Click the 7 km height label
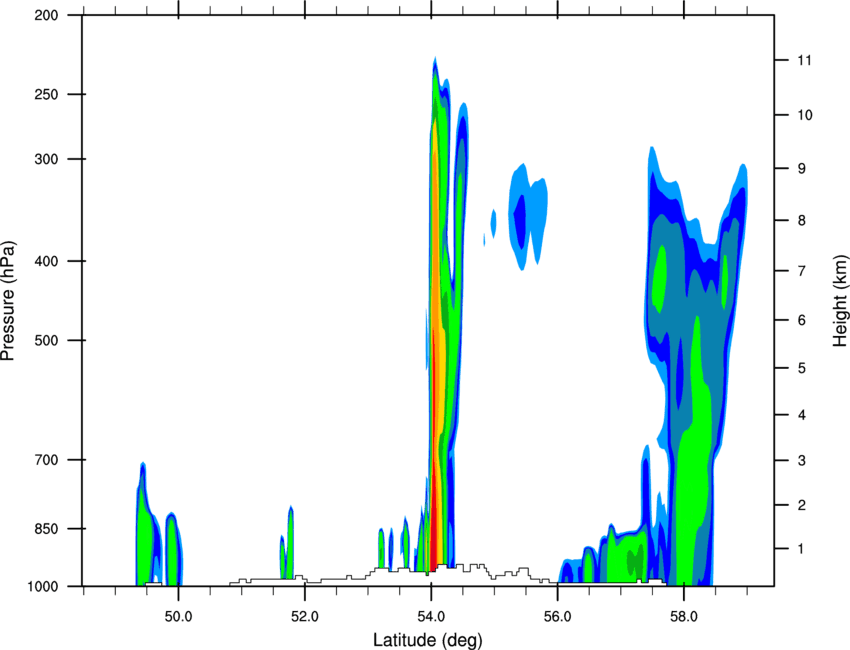 (x=802, y=271)
